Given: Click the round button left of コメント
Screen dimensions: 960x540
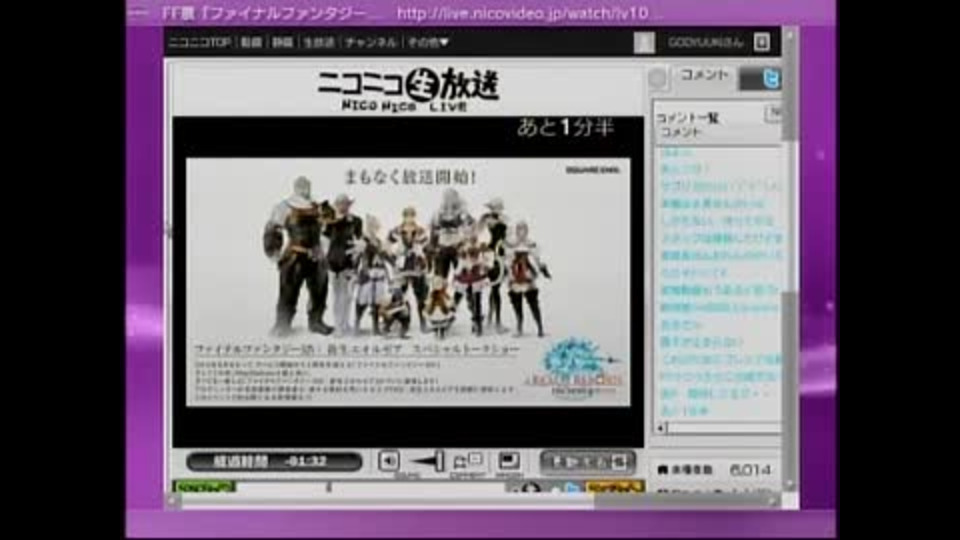Looking at the screenshot, I should coord(658,78).
